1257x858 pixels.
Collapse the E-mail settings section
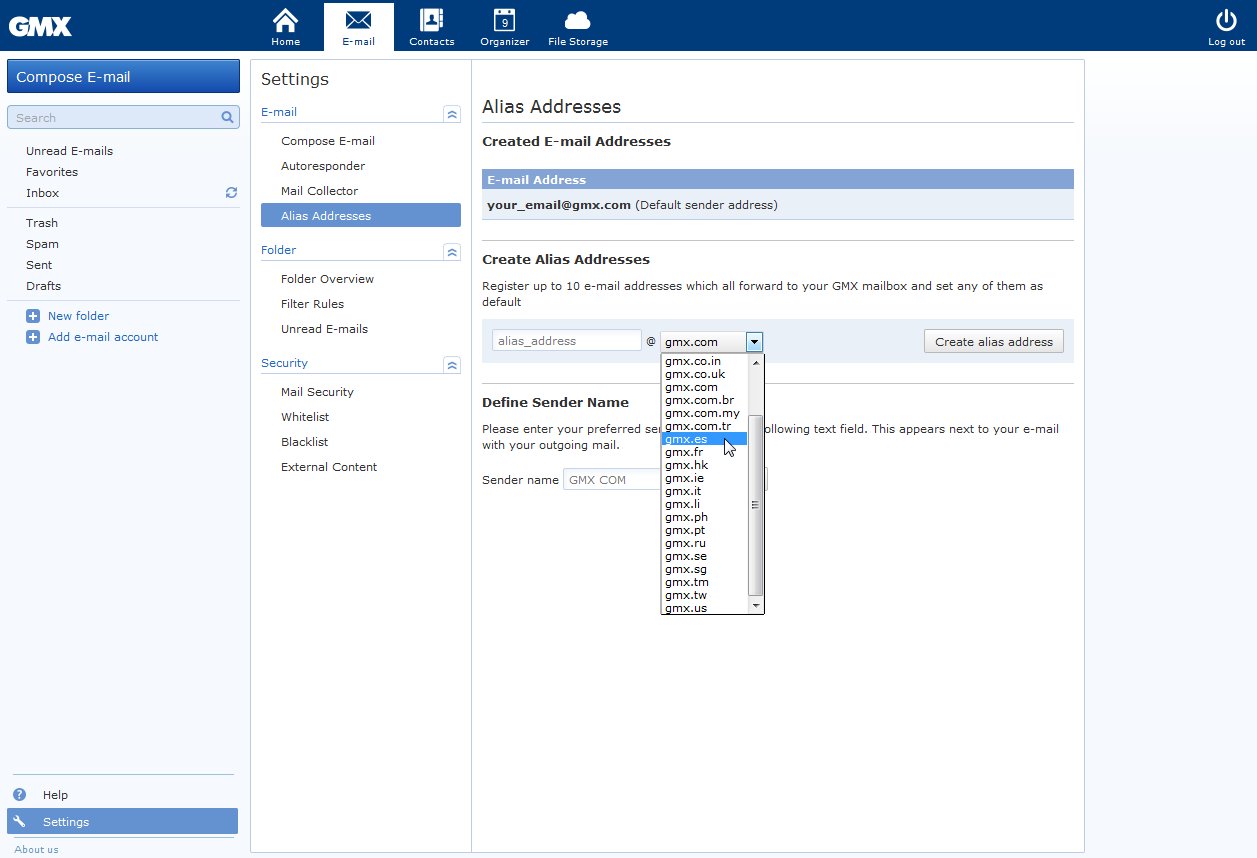point(452,114)
